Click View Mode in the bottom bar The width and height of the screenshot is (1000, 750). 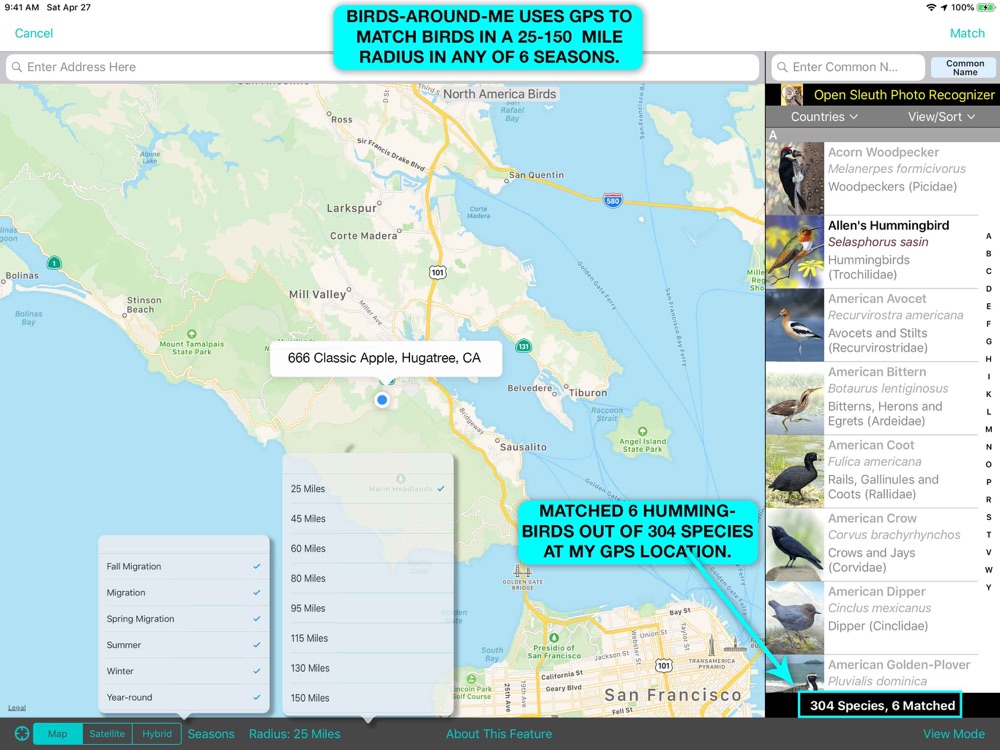(x=953, y=734)
